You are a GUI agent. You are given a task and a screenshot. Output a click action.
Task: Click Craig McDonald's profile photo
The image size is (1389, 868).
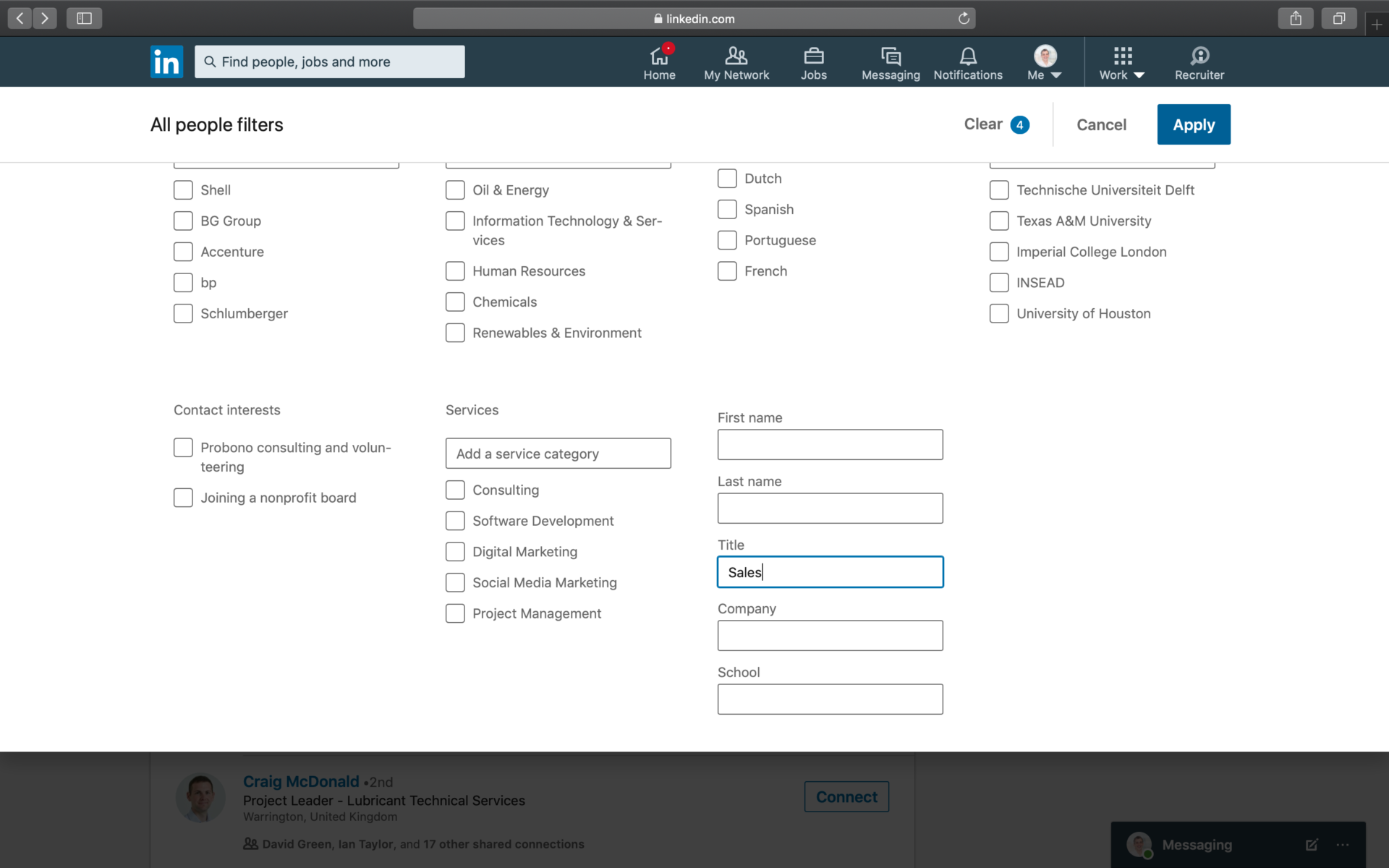point(200,798)
